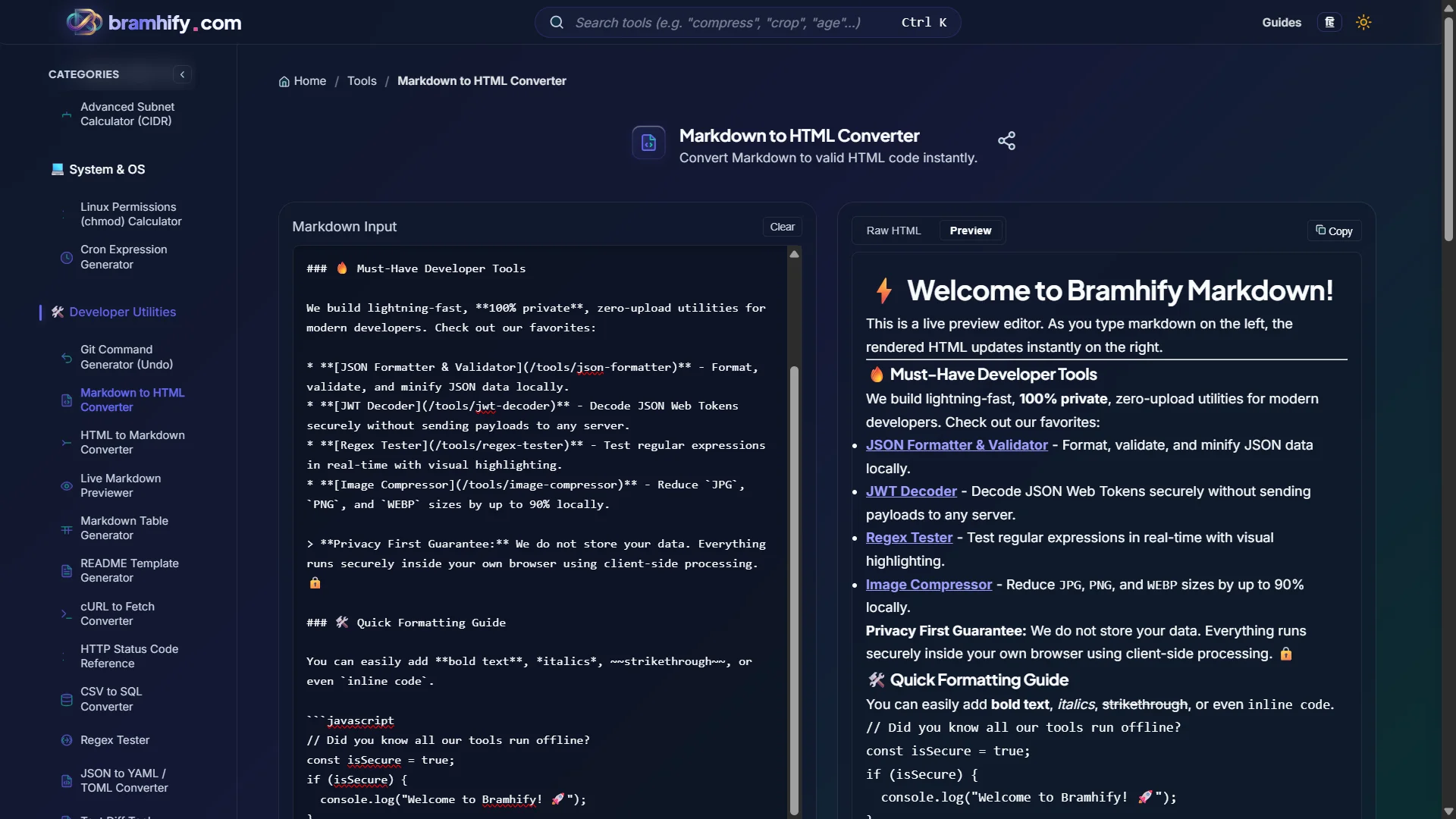The height and width of the screenshot is (819, 1456).
Task: Select the Developer Utilities category
Action: pos(122,312)
